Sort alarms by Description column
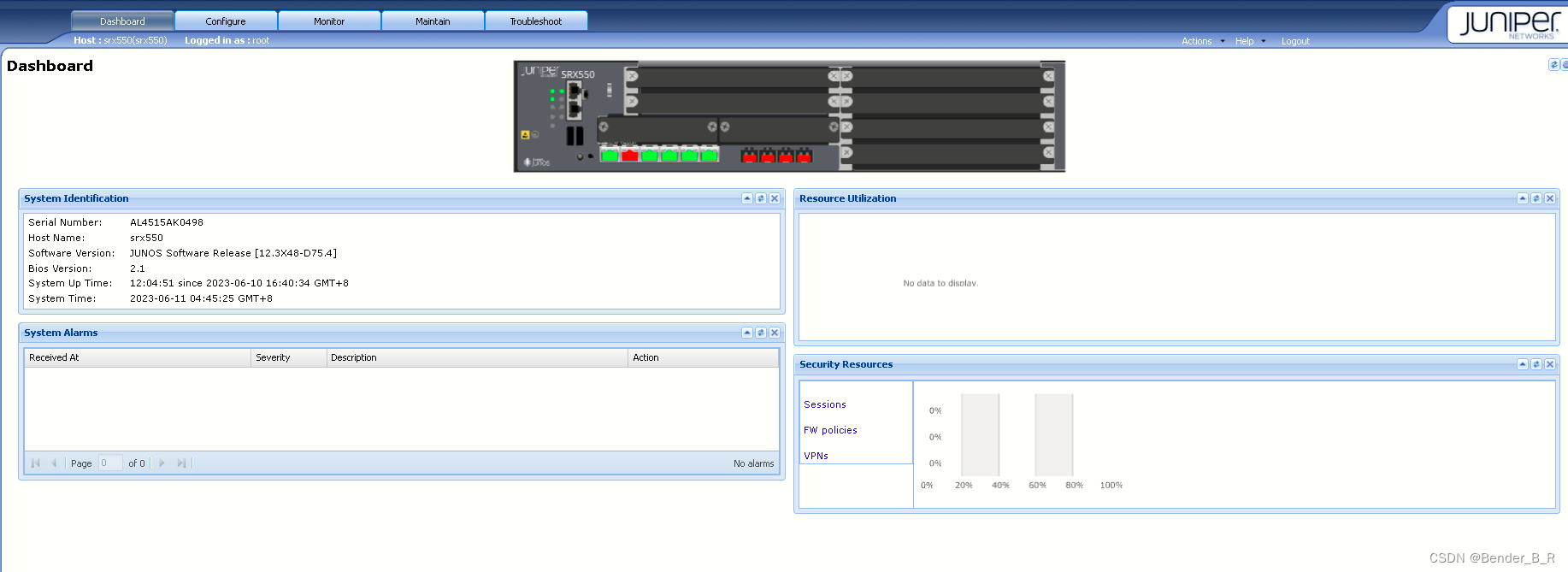The image size is (1568, 572). click(477, 357)
